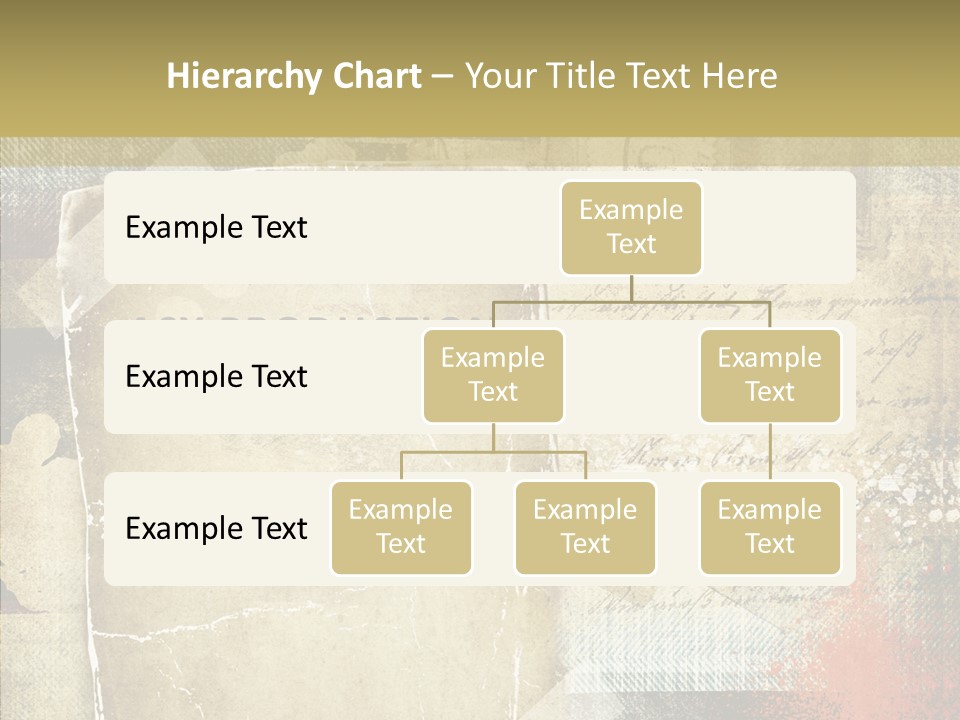Screen dimensions: 960x720
Task: Click the second row's Example Text label
Action: coord(216,377)
